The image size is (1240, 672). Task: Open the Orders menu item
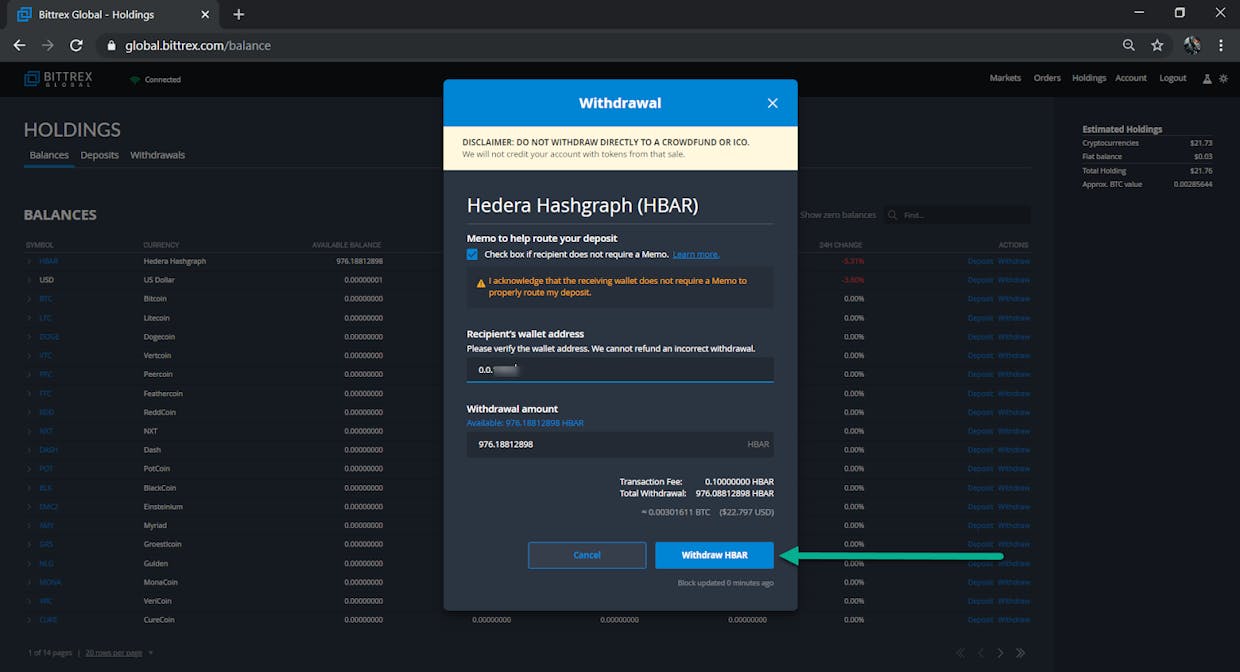[1047, 78]
